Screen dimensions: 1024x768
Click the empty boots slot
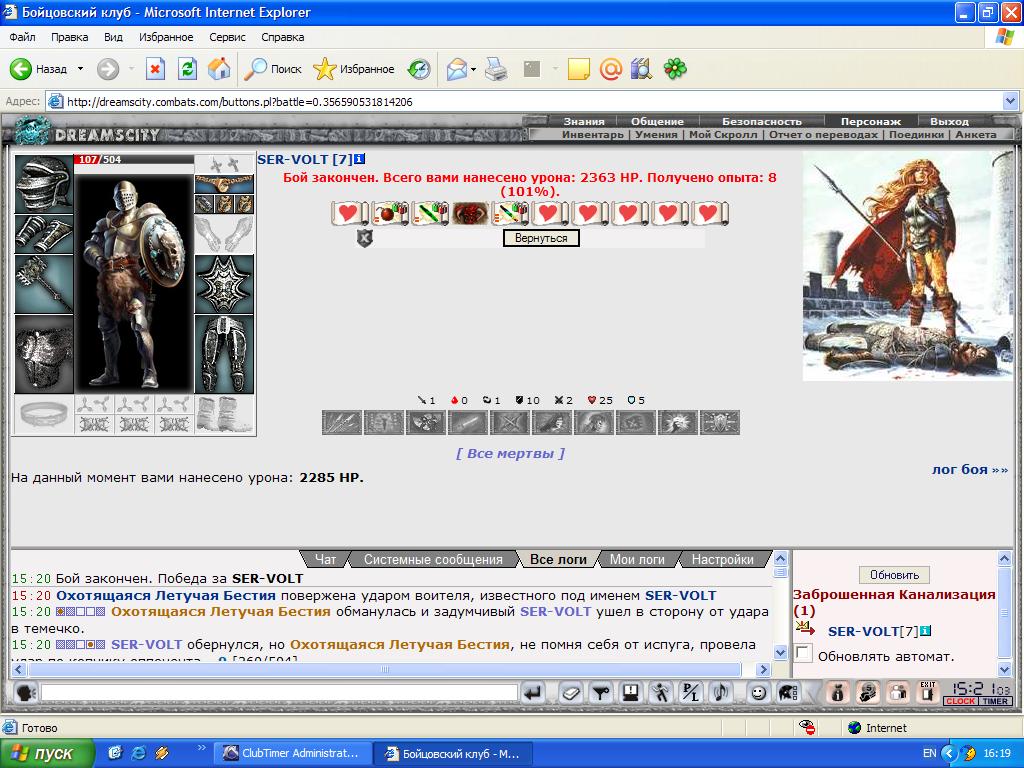[224, 414]
